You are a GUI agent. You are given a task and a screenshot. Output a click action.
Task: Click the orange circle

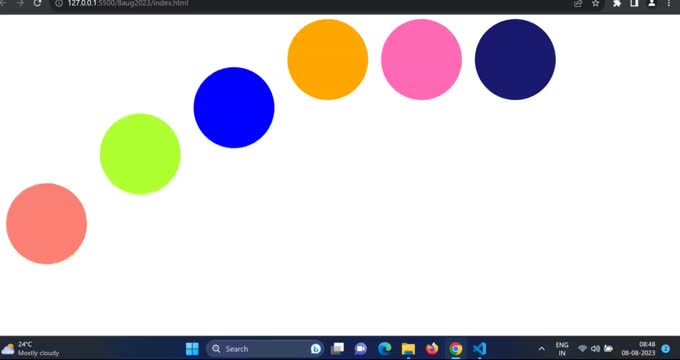tap(327, 59)
